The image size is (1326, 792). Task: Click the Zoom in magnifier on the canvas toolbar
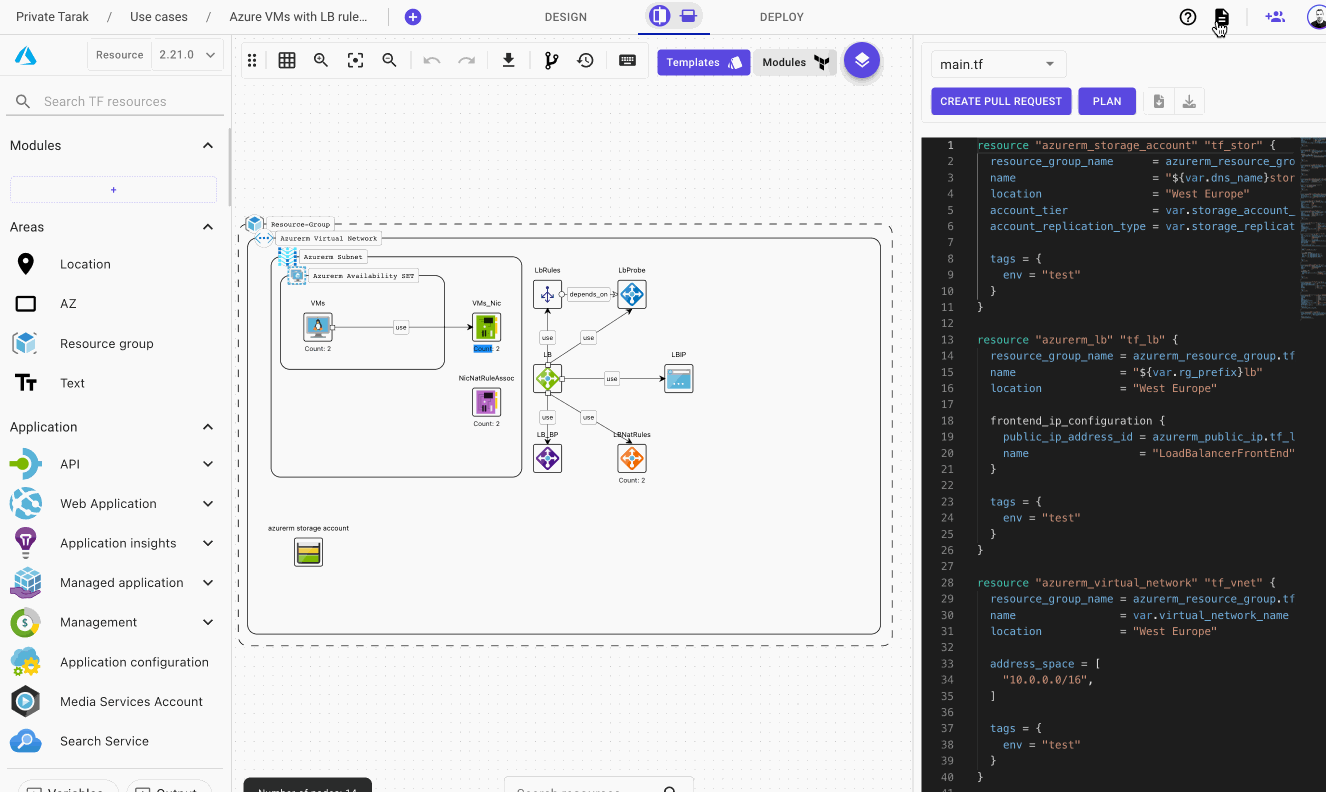click(321, 61)
